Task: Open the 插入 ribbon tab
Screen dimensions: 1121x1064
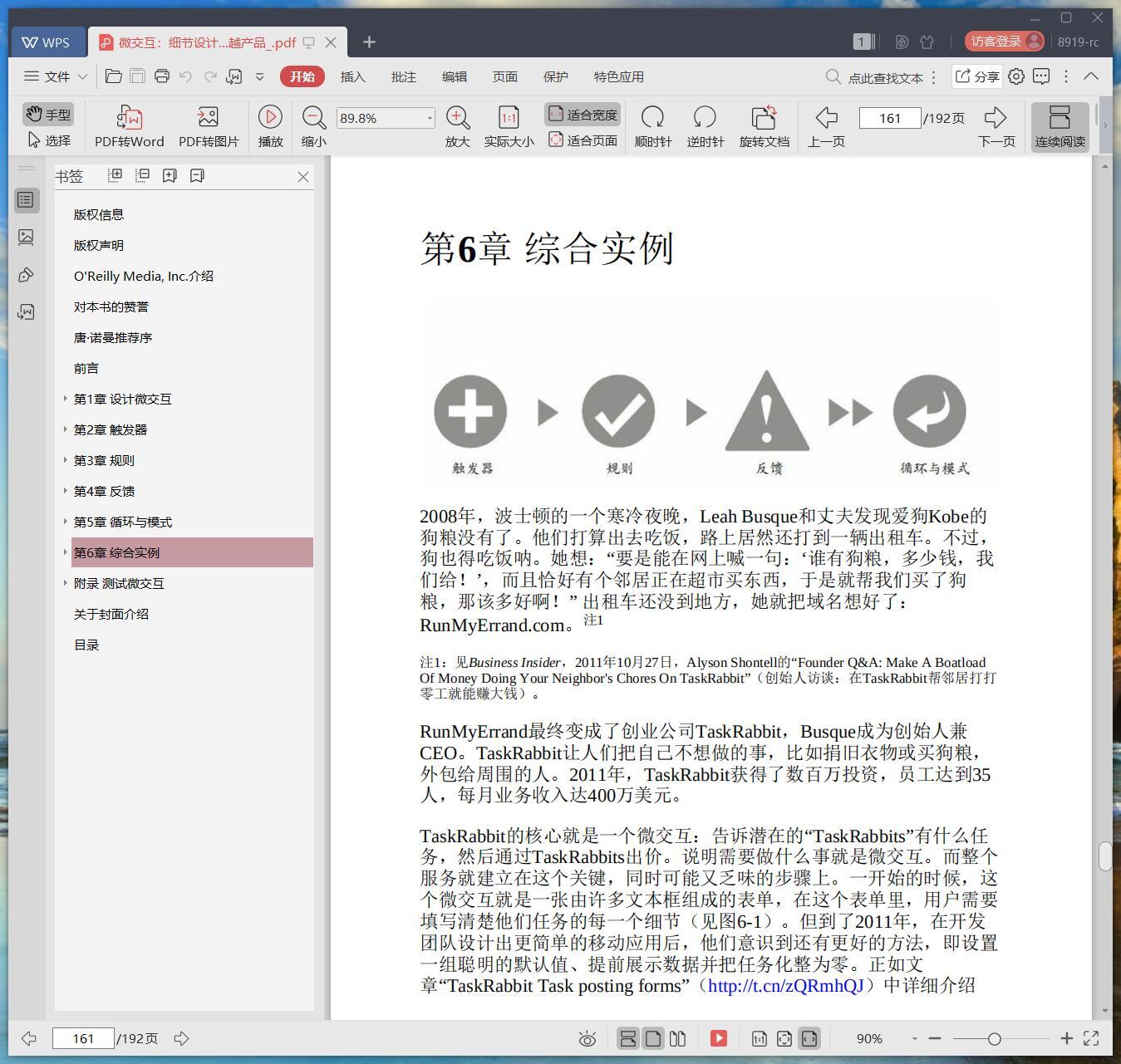Action: point(352,76)
